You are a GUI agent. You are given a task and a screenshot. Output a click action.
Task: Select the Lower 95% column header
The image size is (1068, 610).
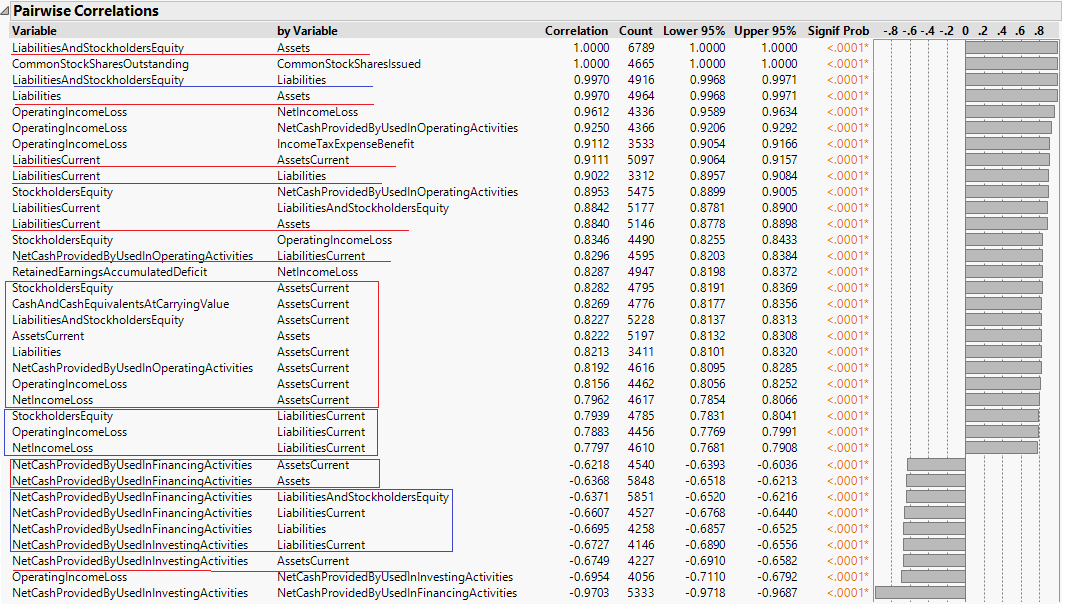tap(694, 31)
